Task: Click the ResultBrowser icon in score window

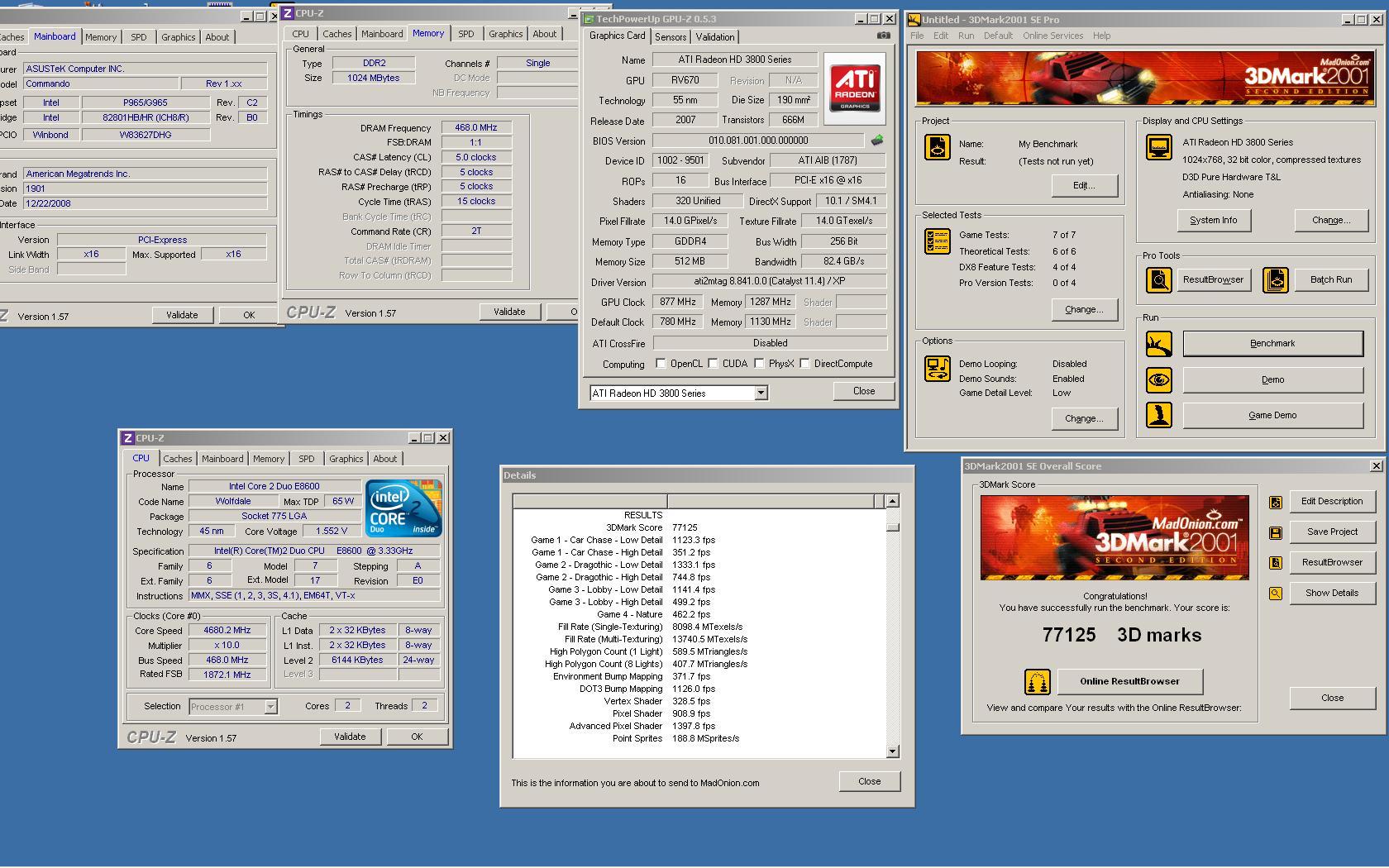Action: point(1276,563)
